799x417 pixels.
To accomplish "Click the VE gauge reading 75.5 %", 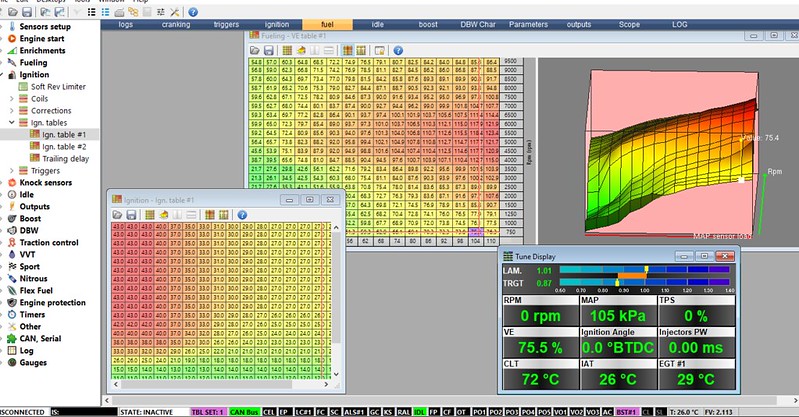I will point(540,343).
